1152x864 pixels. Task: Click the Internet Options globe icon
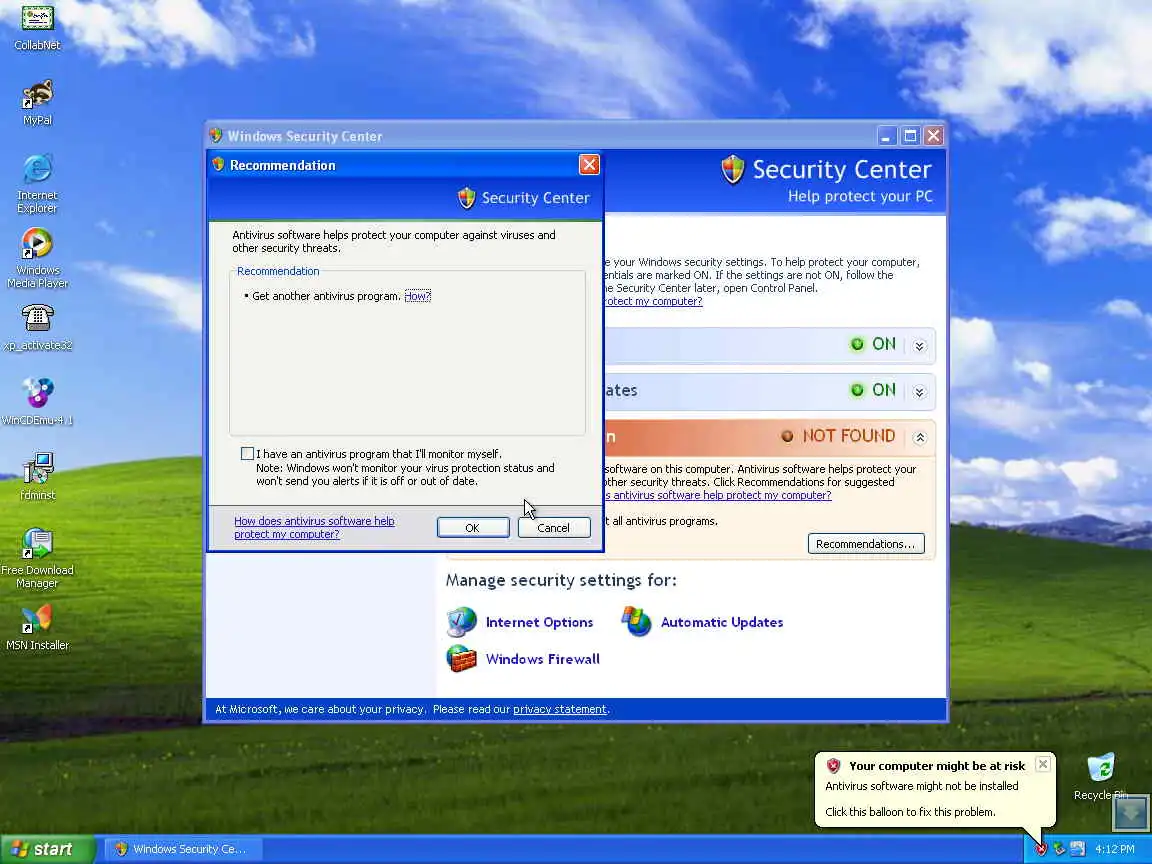461,622
